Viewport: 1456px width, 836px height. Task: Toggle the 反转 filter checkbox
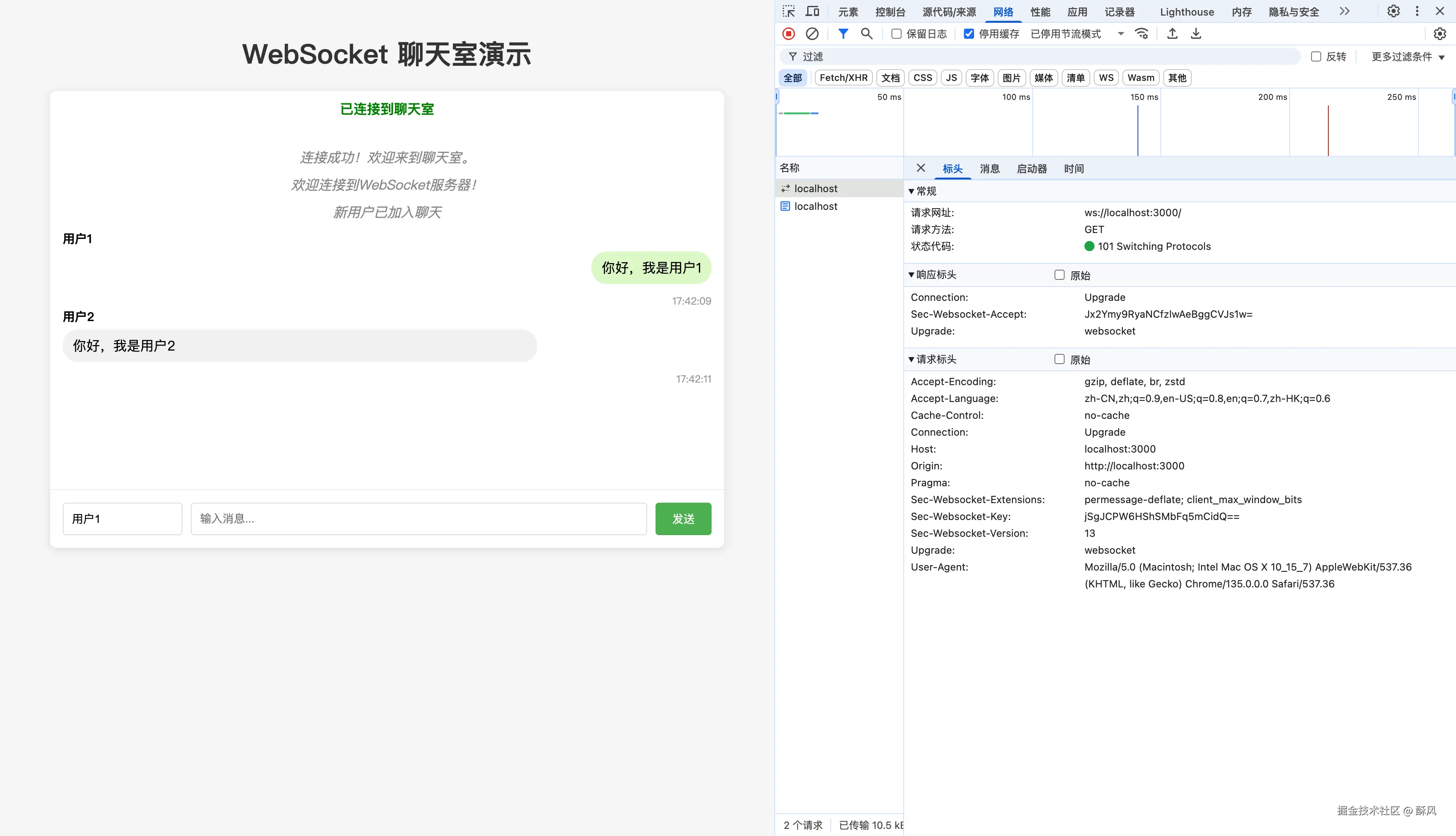click(1316, 56)
